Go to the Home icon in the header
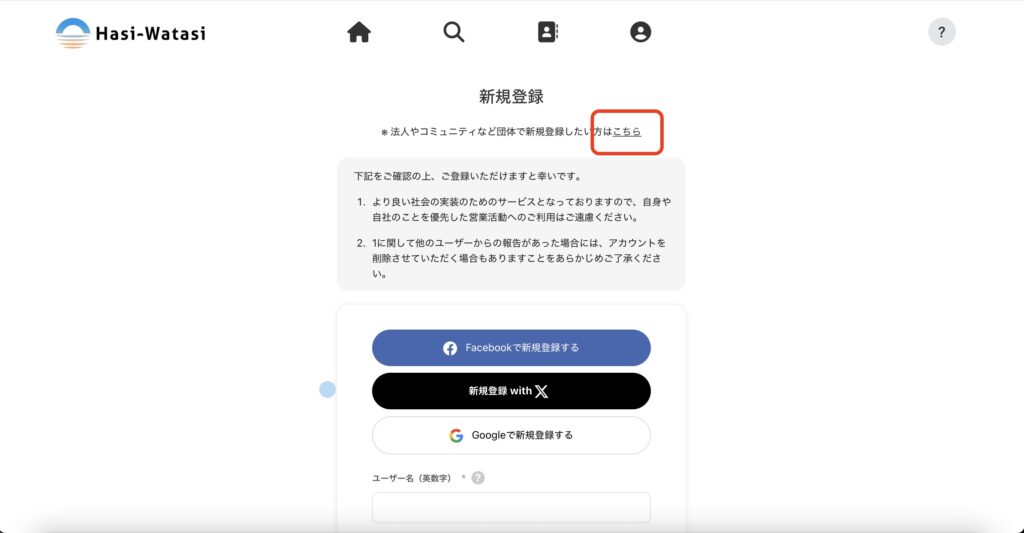Viewport: 1024px width, 533px height. (359, 32)
